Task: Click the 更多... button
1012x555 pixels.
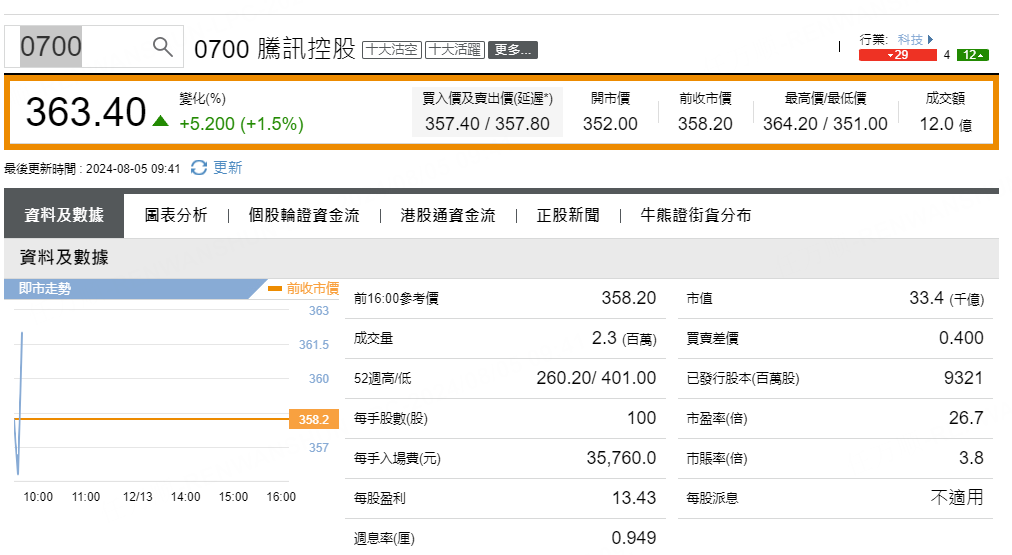Action: (512, 50)
